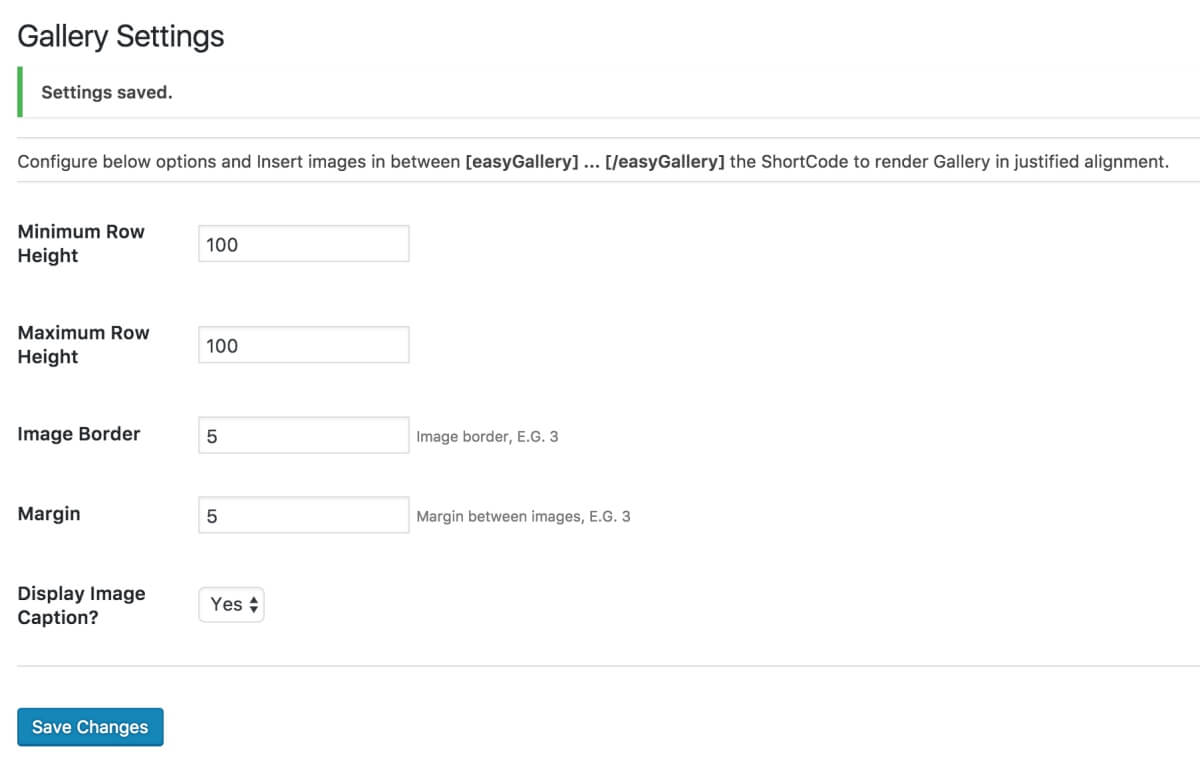Click the "Margin between images" hint text
1200x781 pixels.
point(523,517)
